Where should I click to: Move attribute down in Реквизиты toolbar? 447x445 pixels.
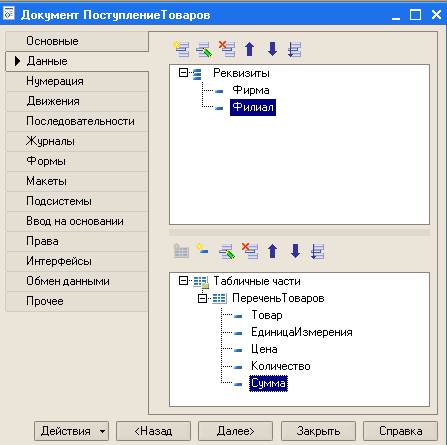click(272, 49)
